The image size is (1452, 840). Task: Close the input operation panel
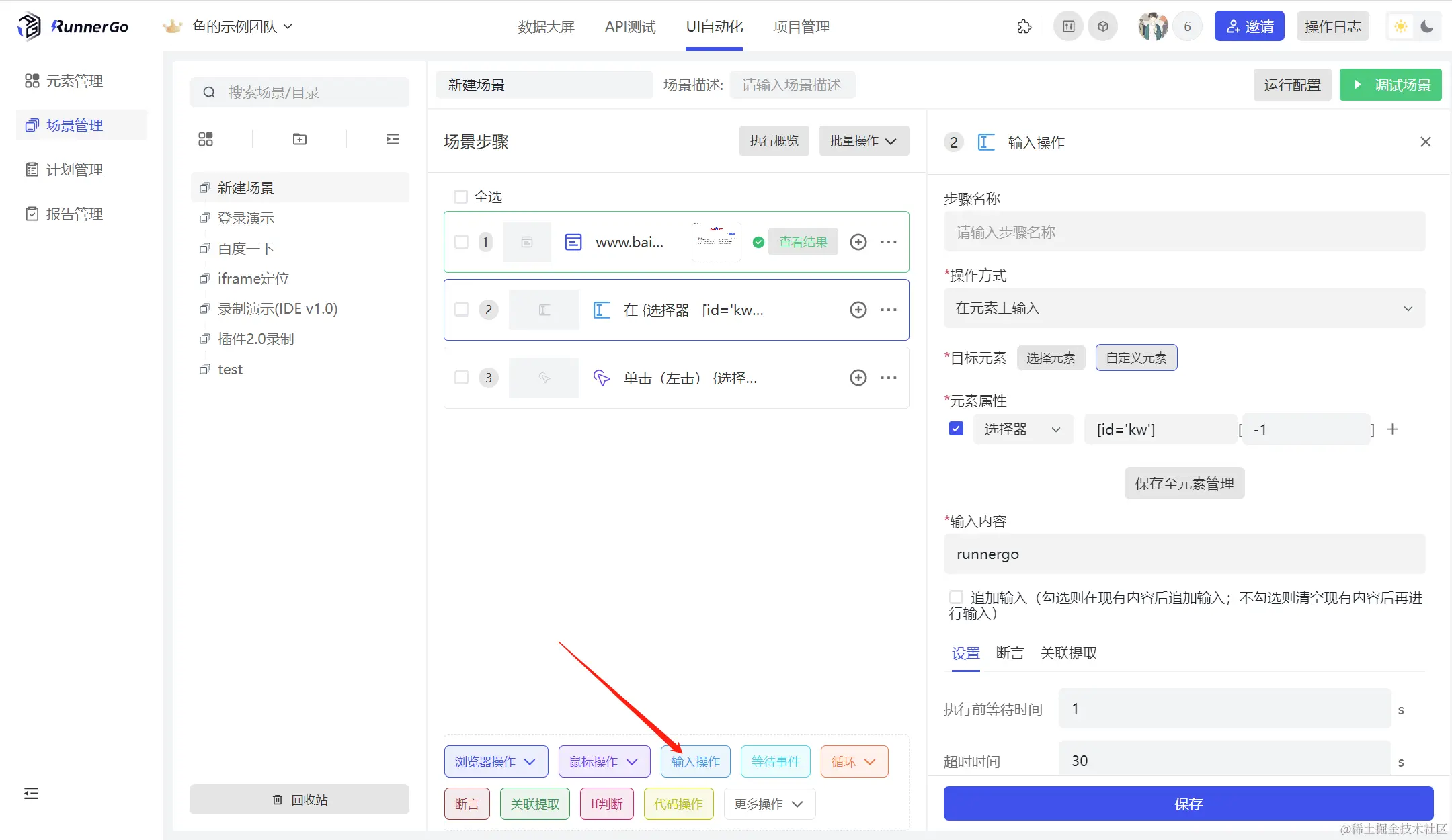tap(1425, 142)
